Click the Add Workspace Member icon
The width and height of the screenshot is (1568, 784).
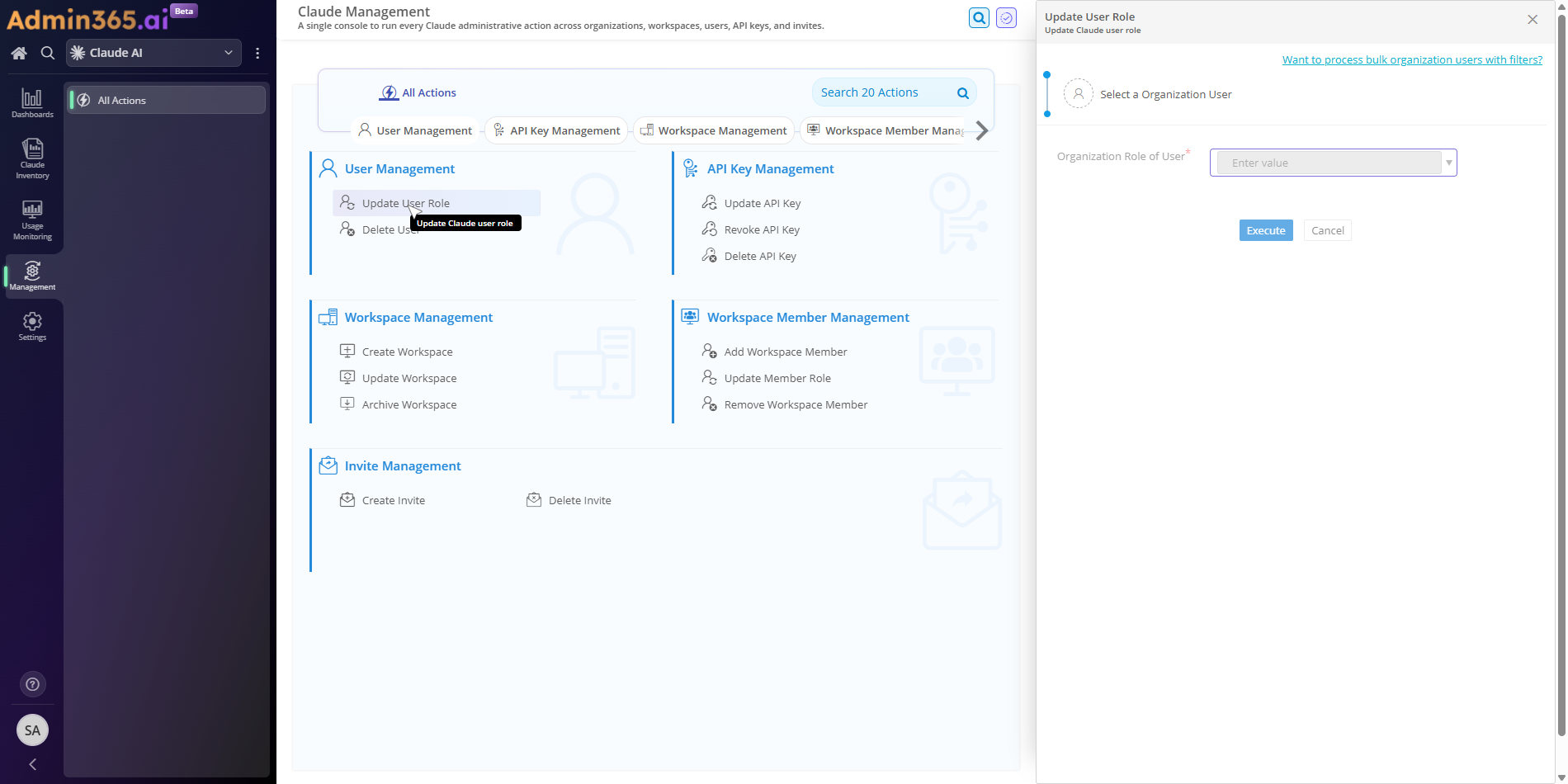pos(709,351)
